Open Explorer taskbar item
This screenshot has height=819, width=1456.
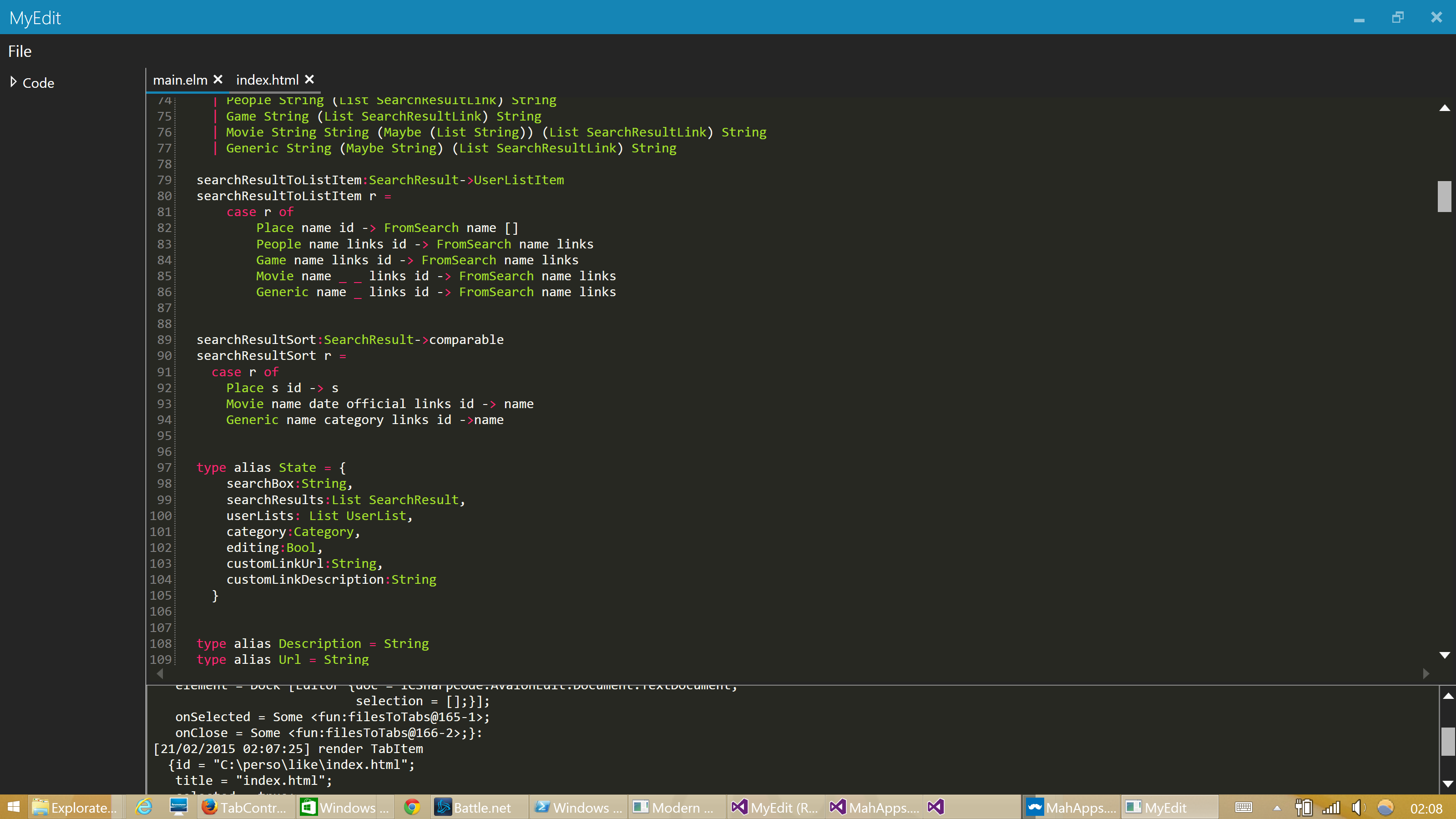(75, 807)
